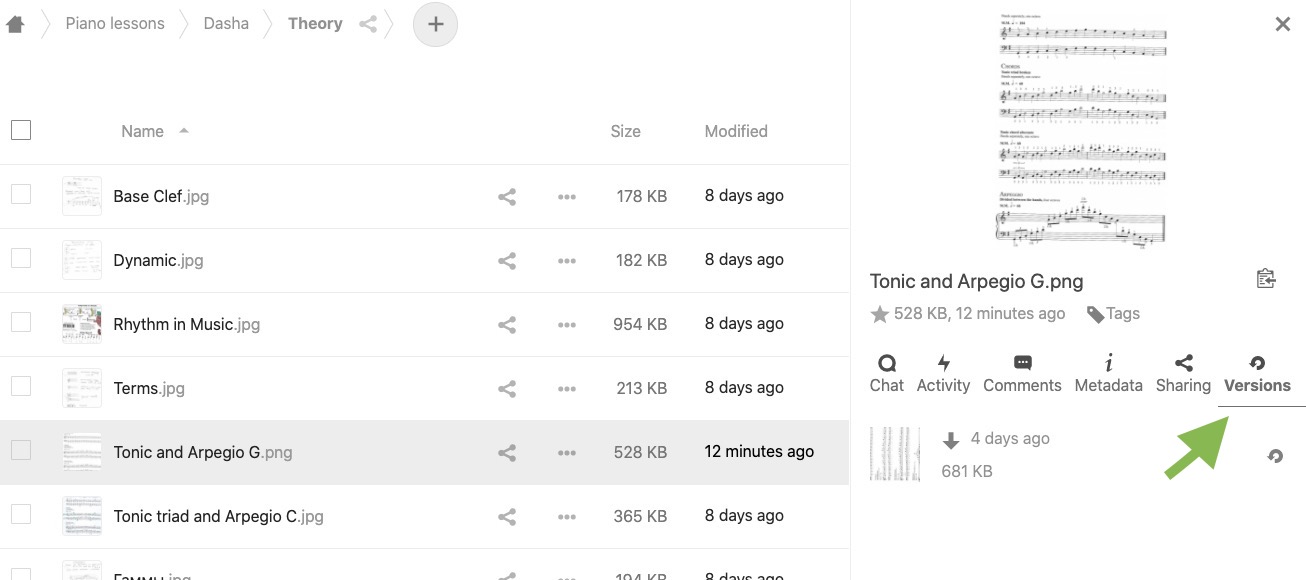Open more actions for Dynamic.jpg

[x=567, y=261]
